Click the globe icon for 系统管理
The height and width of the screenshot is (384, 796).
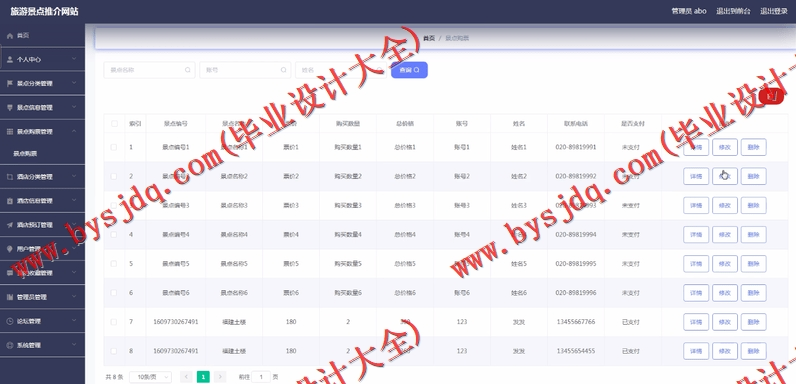(10, 345)
